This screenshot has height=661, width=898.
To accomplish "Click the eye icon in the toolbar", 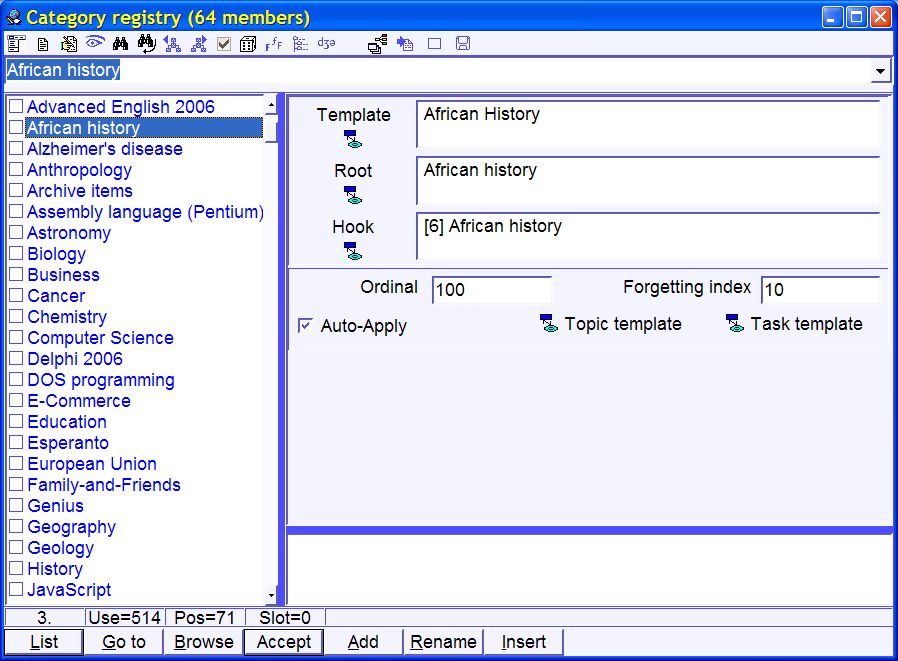I will coord(95,43).
